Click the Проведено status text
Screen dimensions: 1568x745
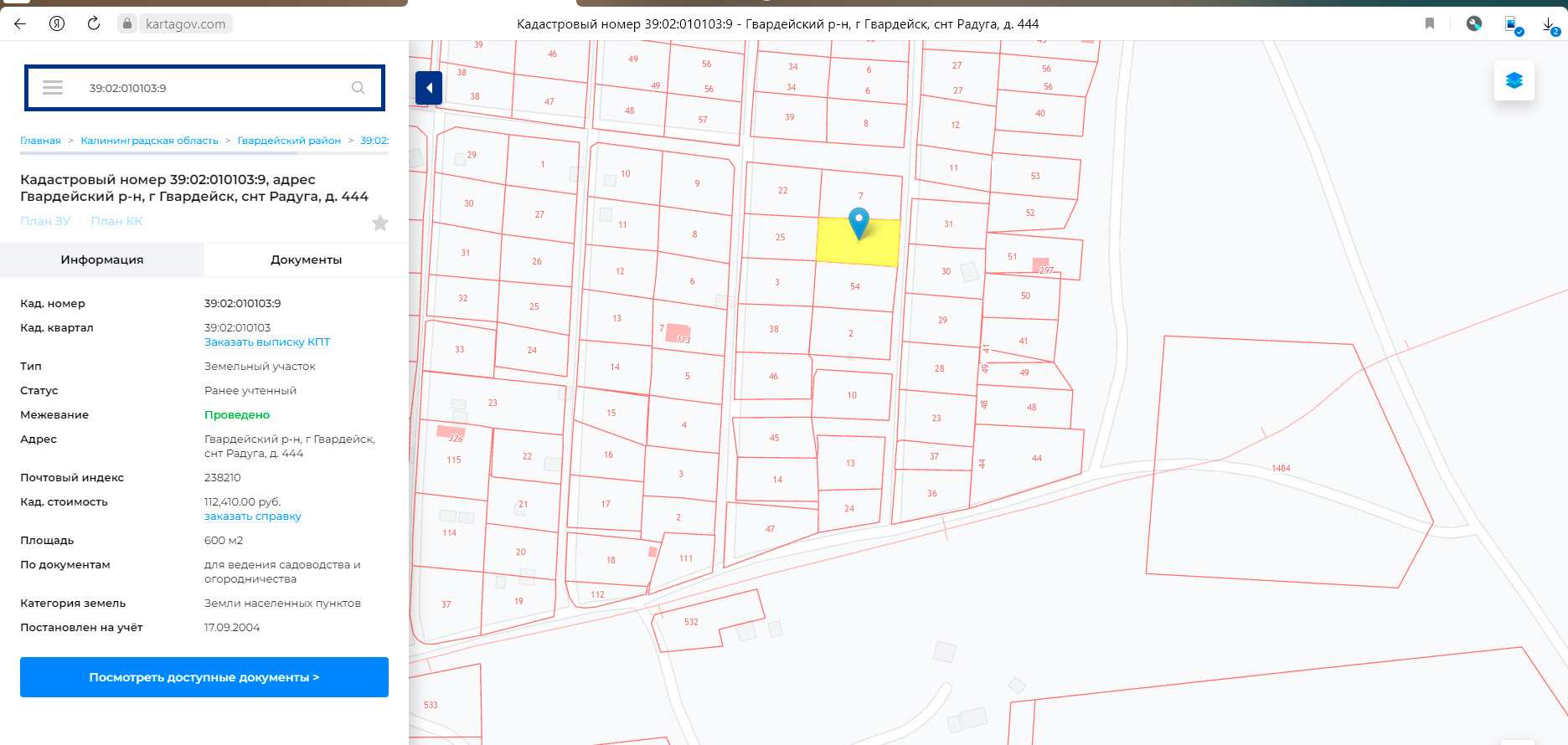[x=237, y=415]
